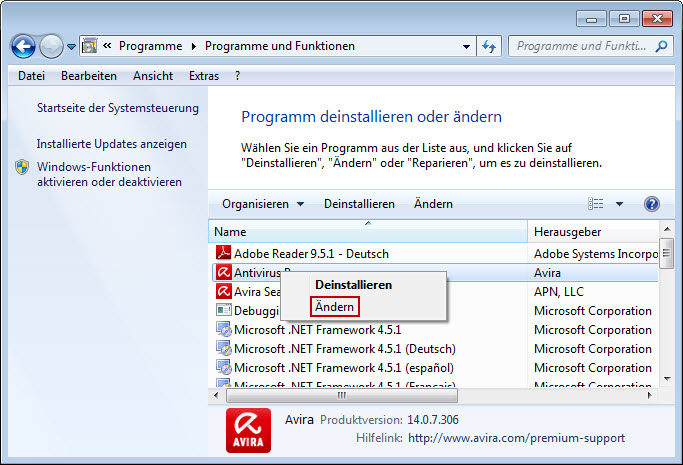Click the large Avira logo in details pane
The width and height of the screenshot is (683, 465).
[x=248, y=430]
